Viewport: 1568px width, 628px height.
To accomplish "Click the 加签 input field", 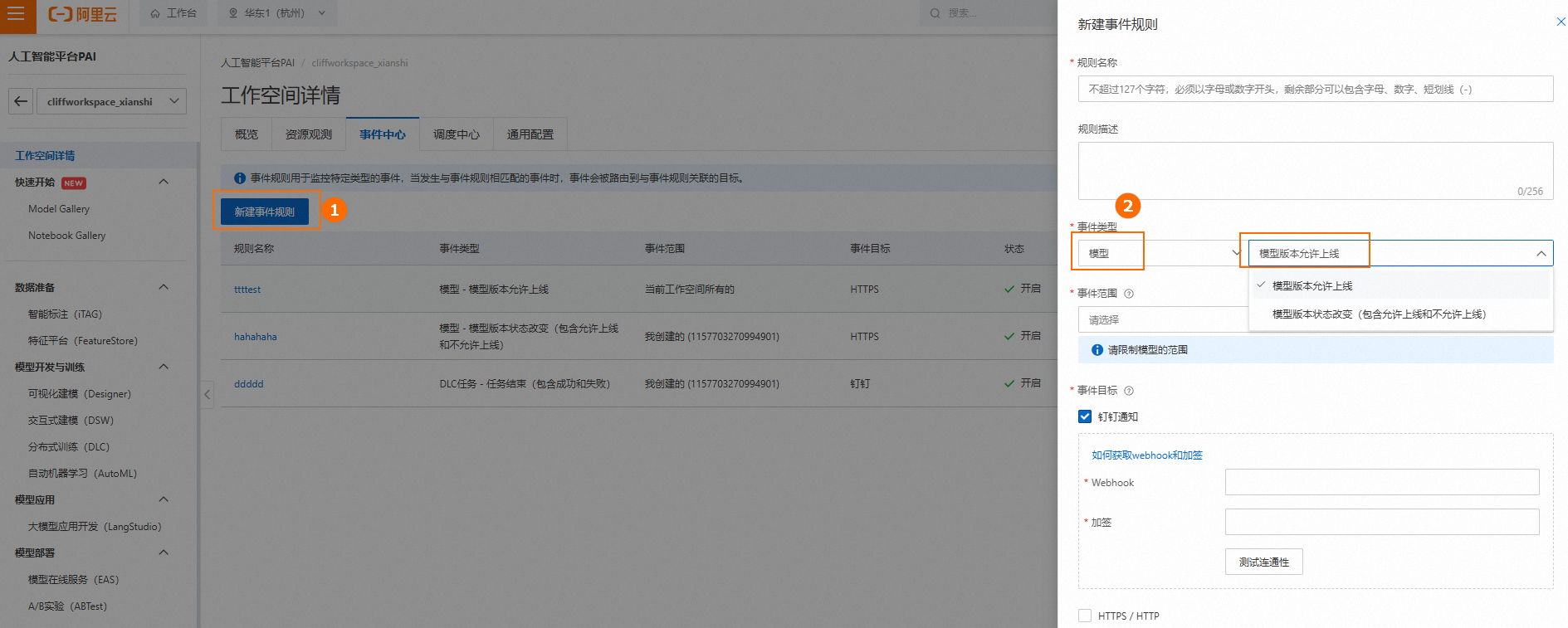I will (x=1382, y=522).
